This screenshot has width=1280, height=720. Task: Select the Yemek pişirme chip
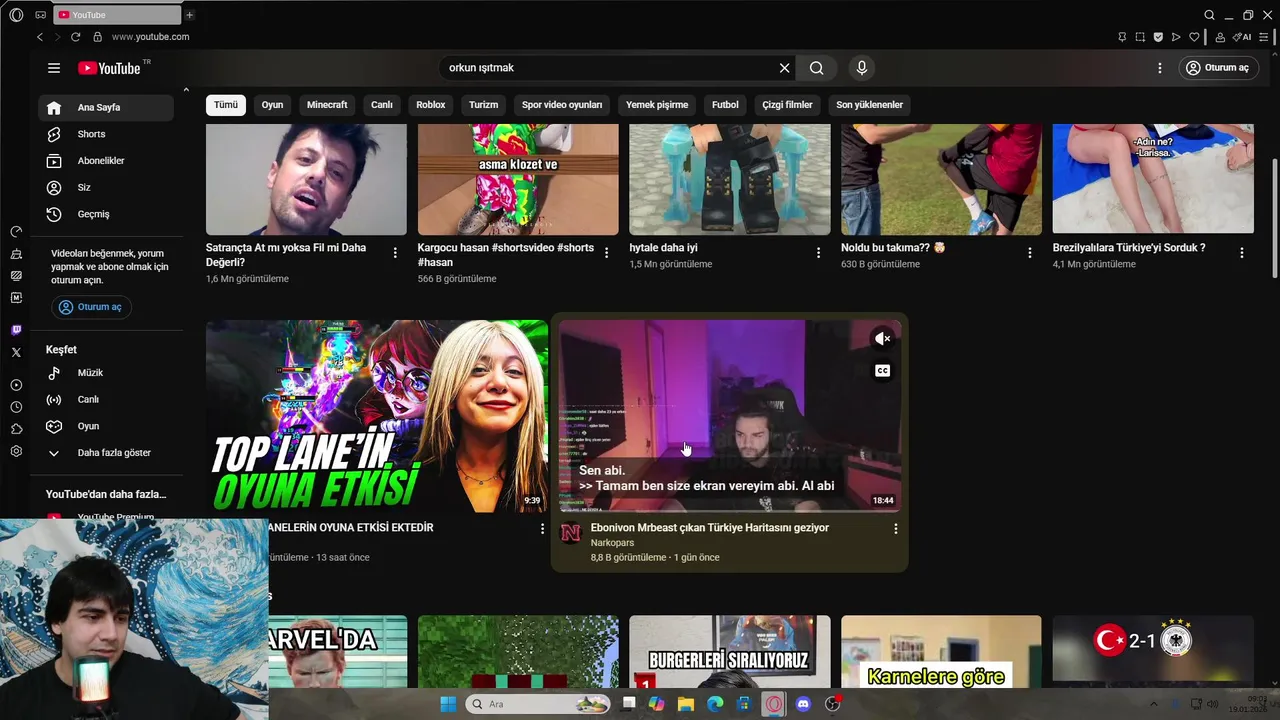click(657, 105)
